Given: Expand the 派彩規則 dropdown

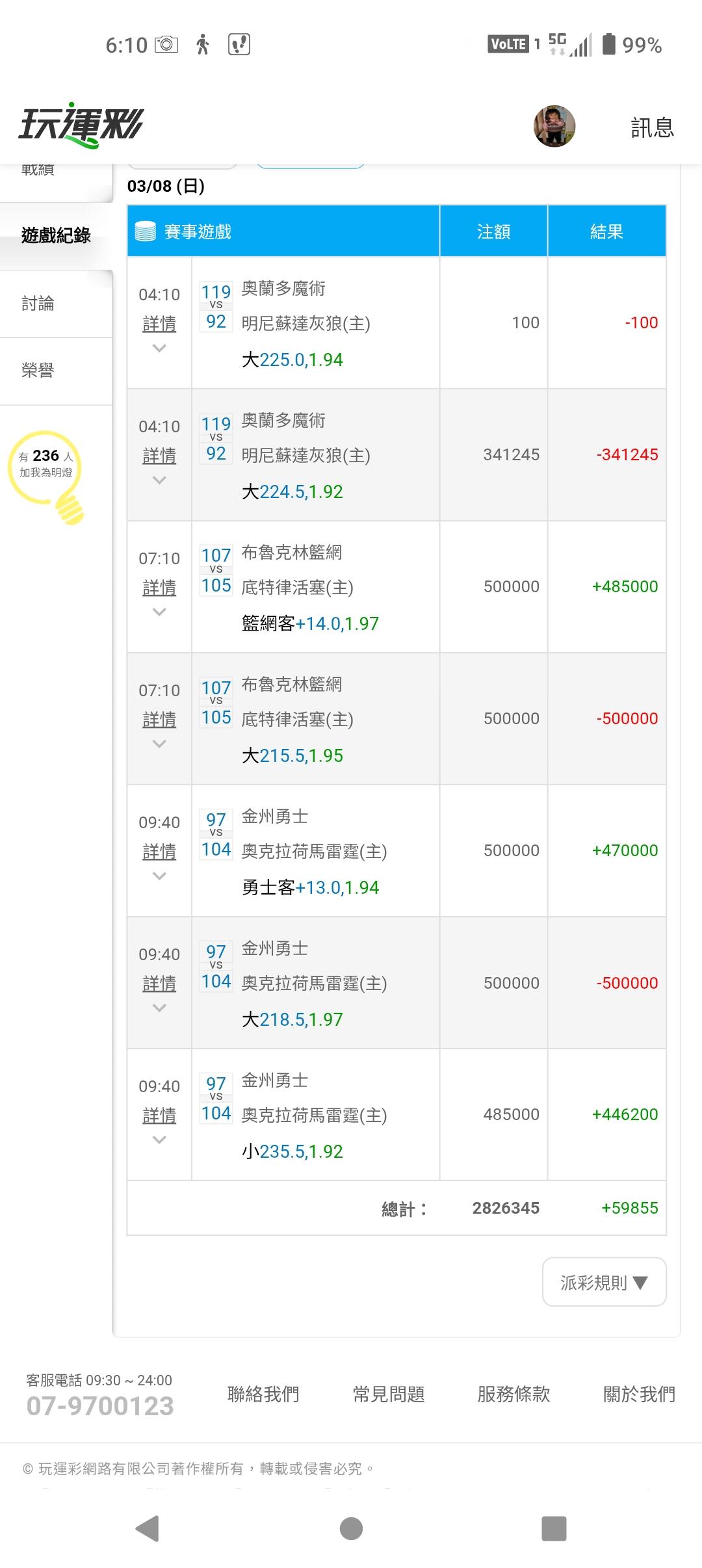Looking at the screenshot, I should 604,1282.
